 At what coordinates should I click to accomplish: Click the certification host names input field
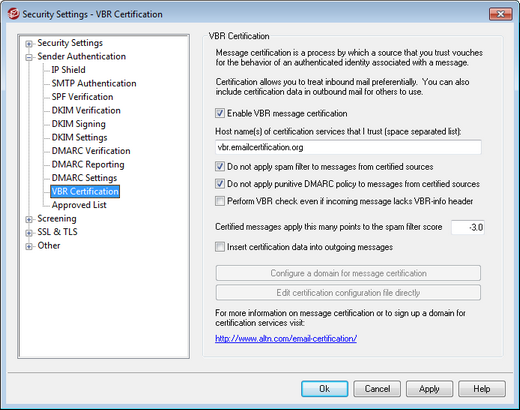(348, 147)
